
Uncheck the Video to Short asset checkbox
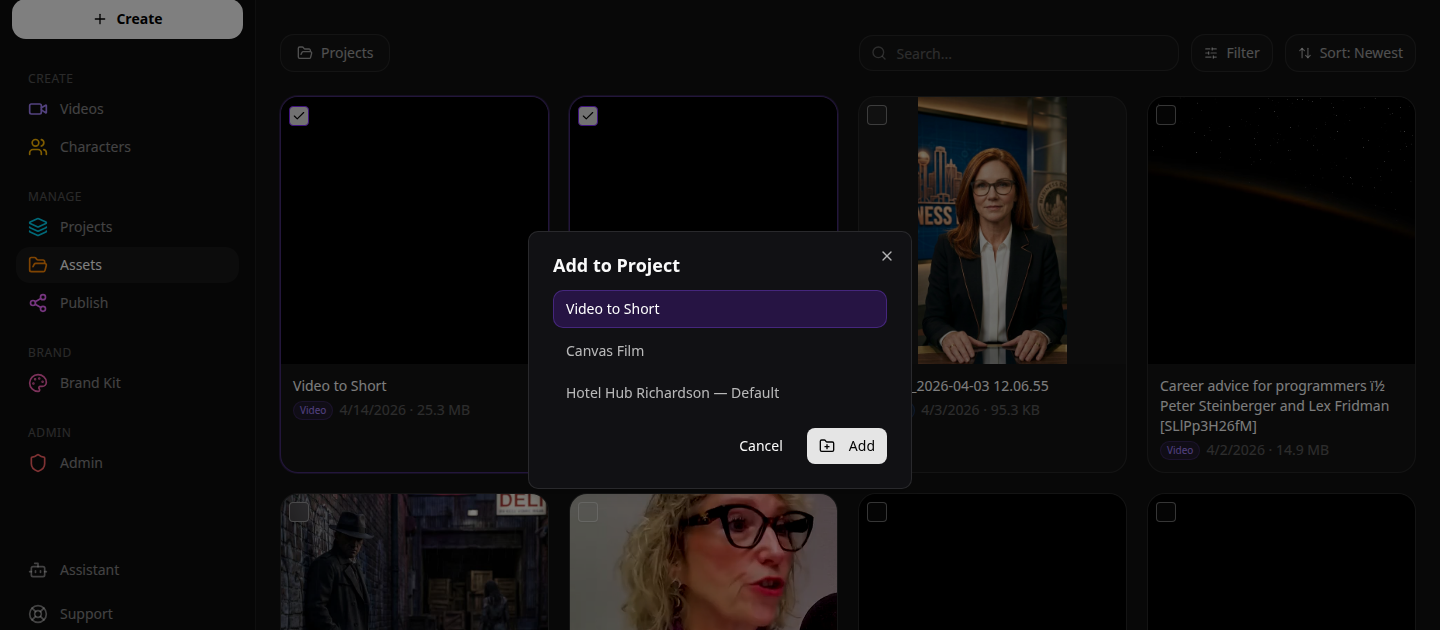pos(299,116)
